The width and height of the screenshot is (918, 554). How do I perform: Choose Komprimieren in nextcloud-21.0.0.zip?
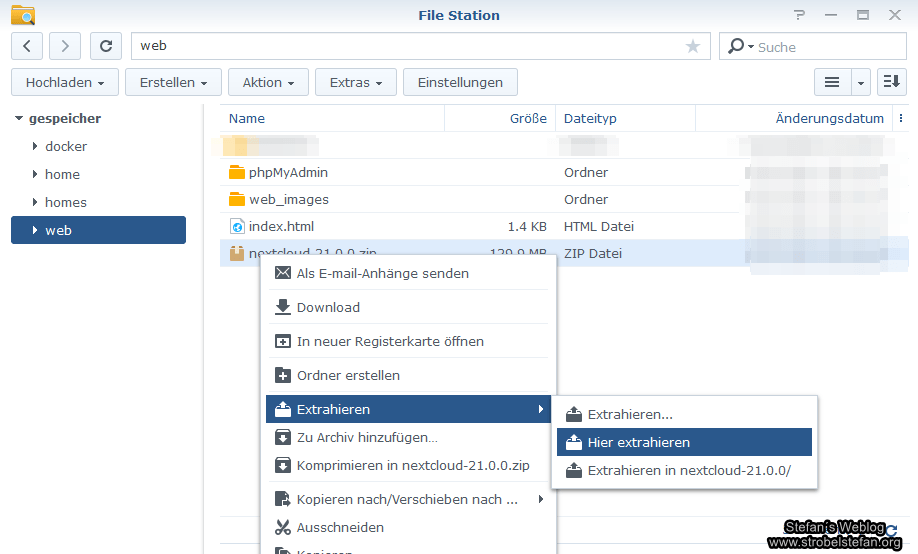coord(408,465)
